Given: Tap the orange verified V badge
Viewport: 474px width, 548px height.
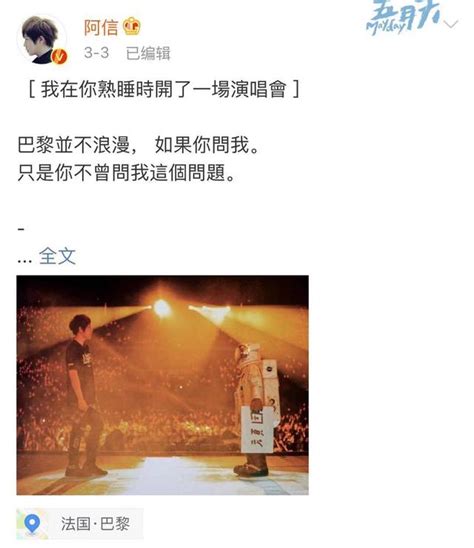Looking at the screenshot, I should [x=59, y=56].
